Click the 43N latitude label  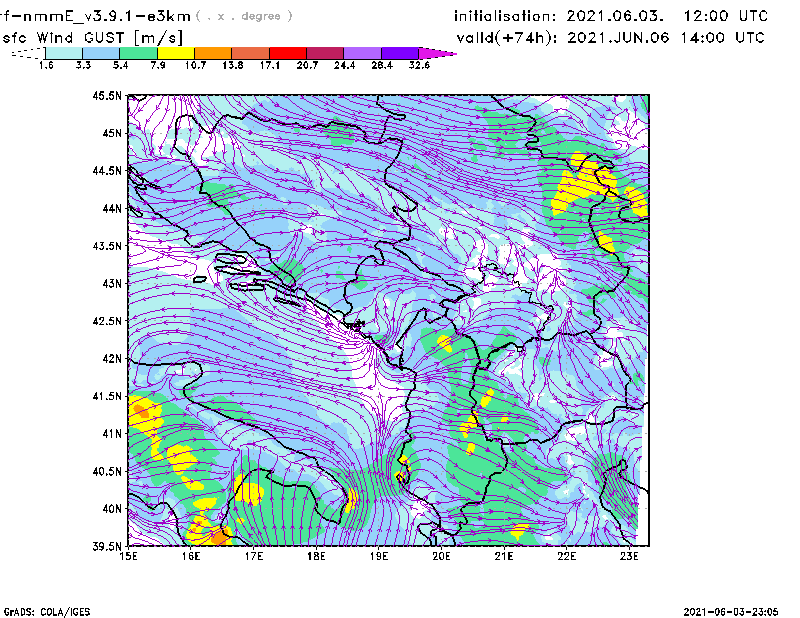coord(112,283)
